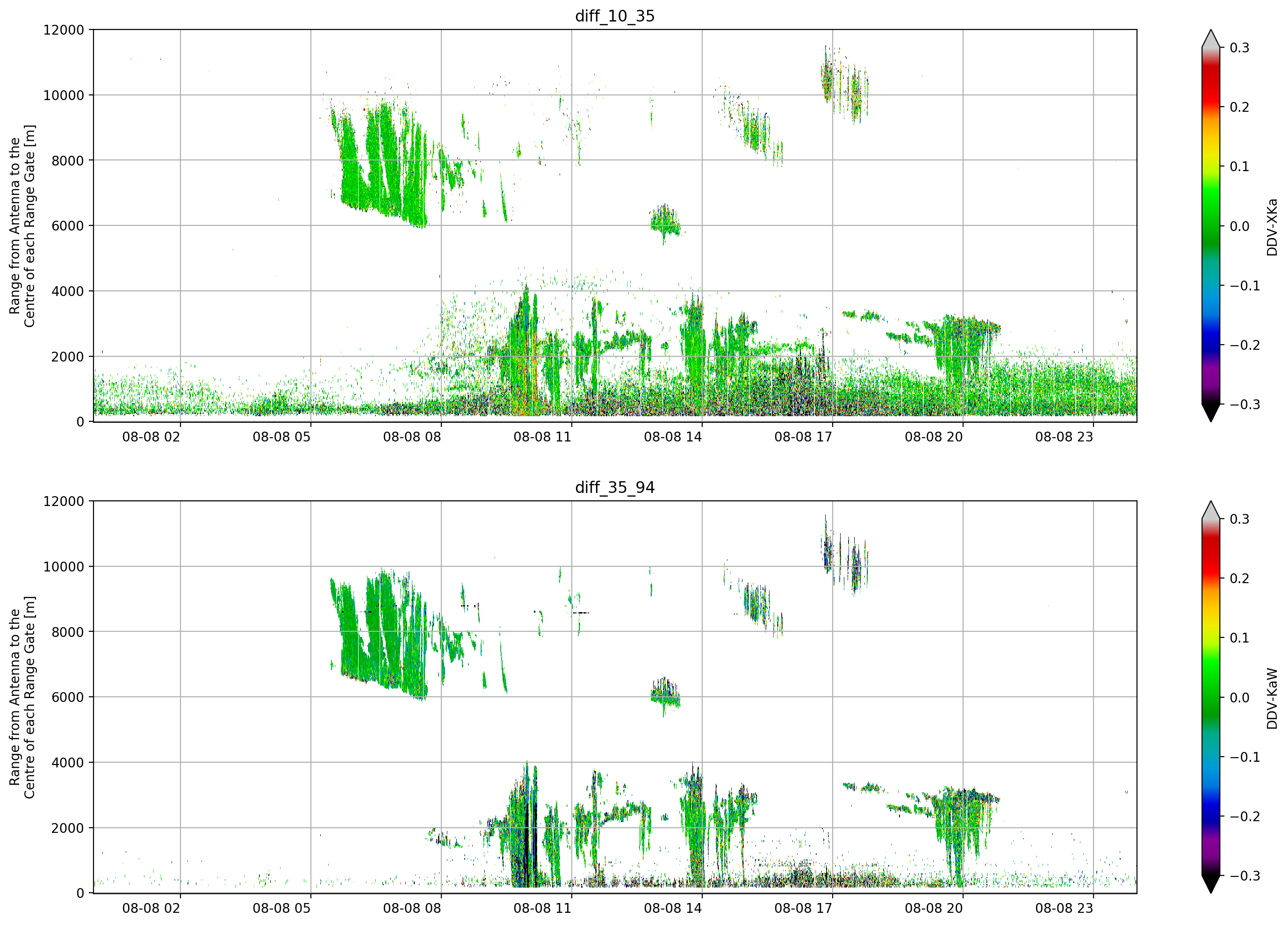The width and height of the screenshot is (1288, 925).
Task: Click the 08-08 17 x-tick under diff_10_35
Action: tap(803, 437)
